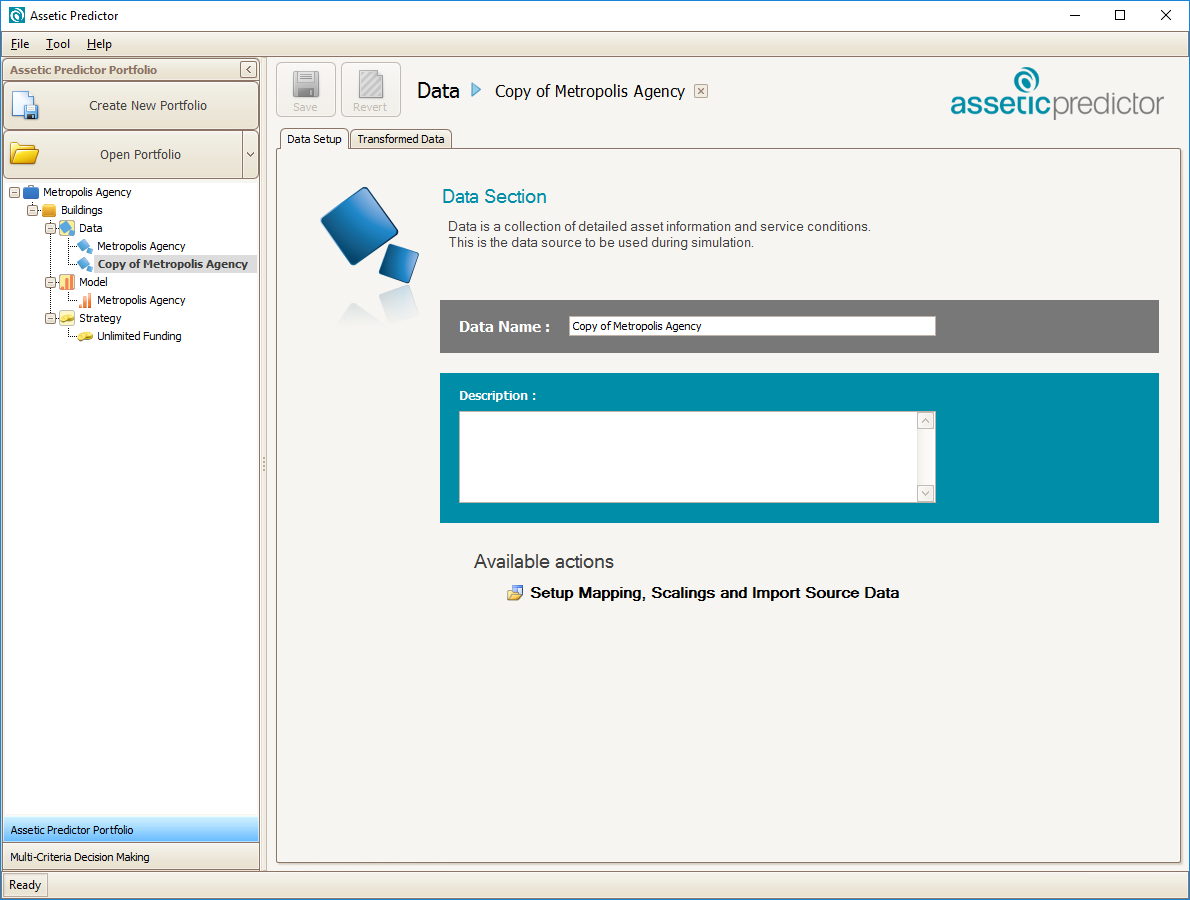Click the Create New Portfolio icon
Screen dimensions: 1190x900
coord(25,105)
